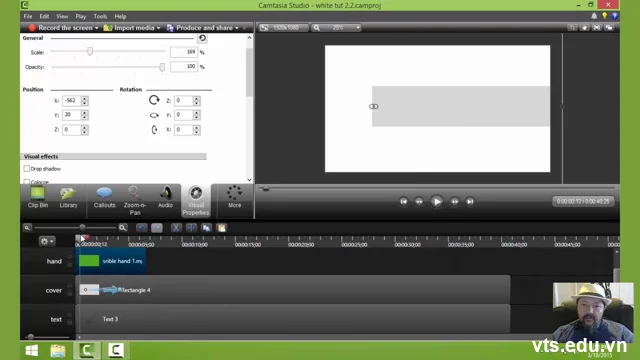Click the Rotation Y axis icon
This screenshot has height=360, width=640.
click(154, 115)
